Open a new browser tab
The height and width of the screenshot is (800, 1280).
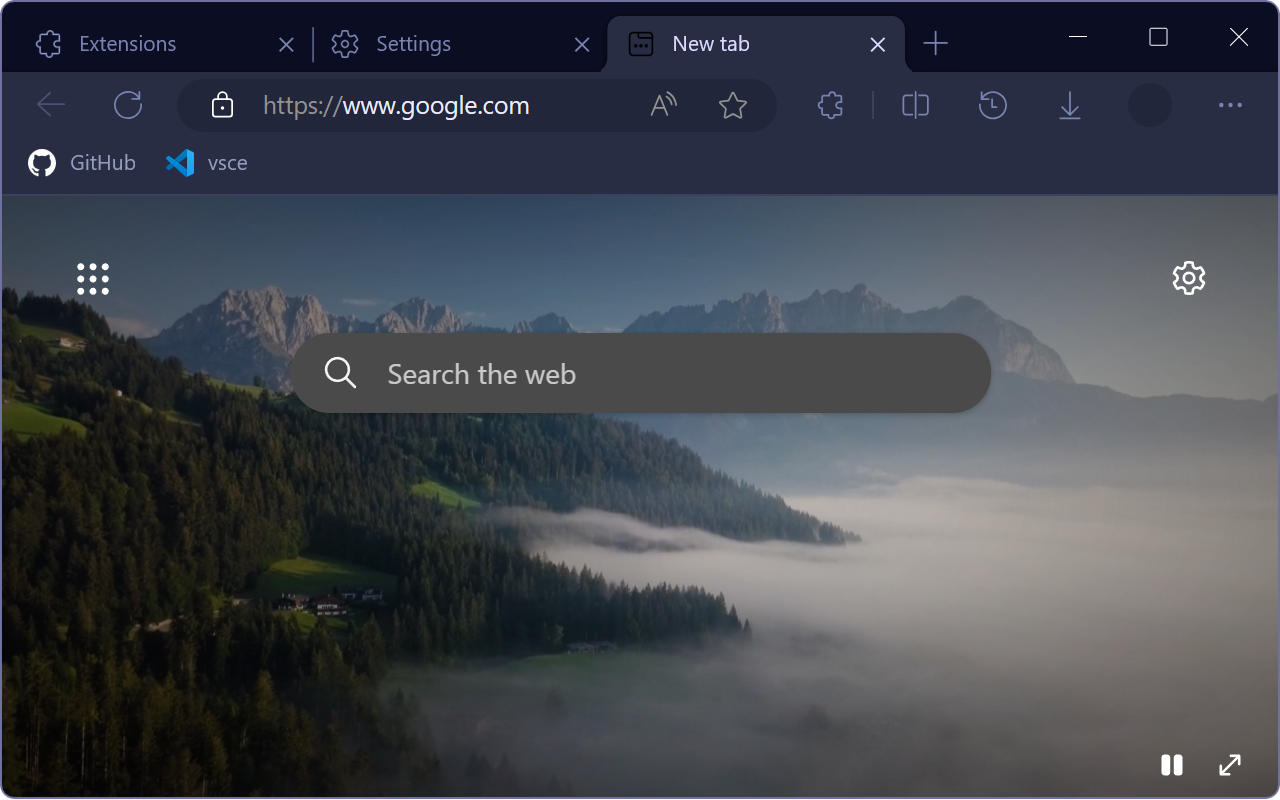pos(935,43)
